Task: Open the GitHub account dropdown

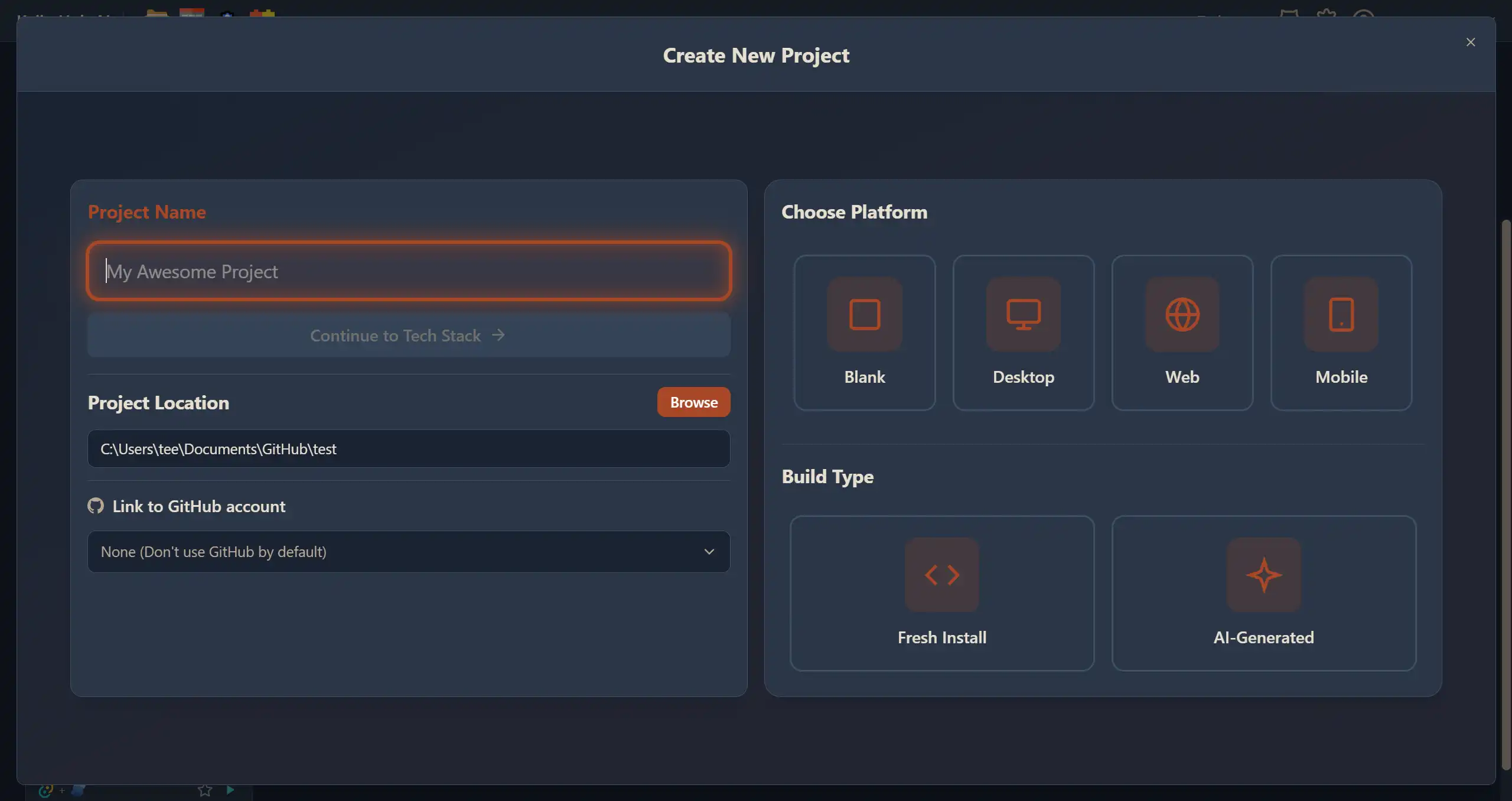Action: [409, 552]
